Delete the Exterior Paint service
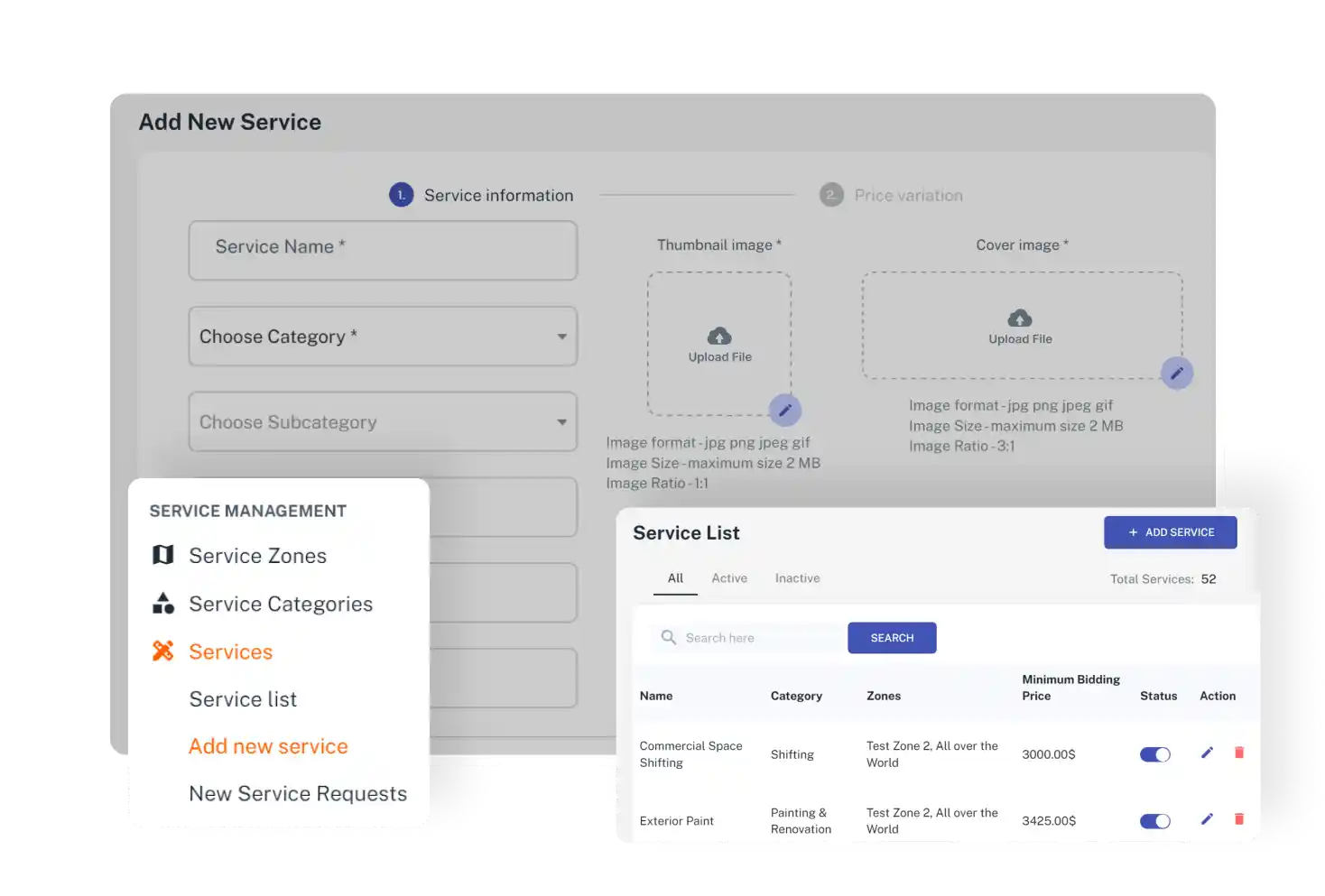Viewport: 1325px width, 896px height. pos(1239,819)
